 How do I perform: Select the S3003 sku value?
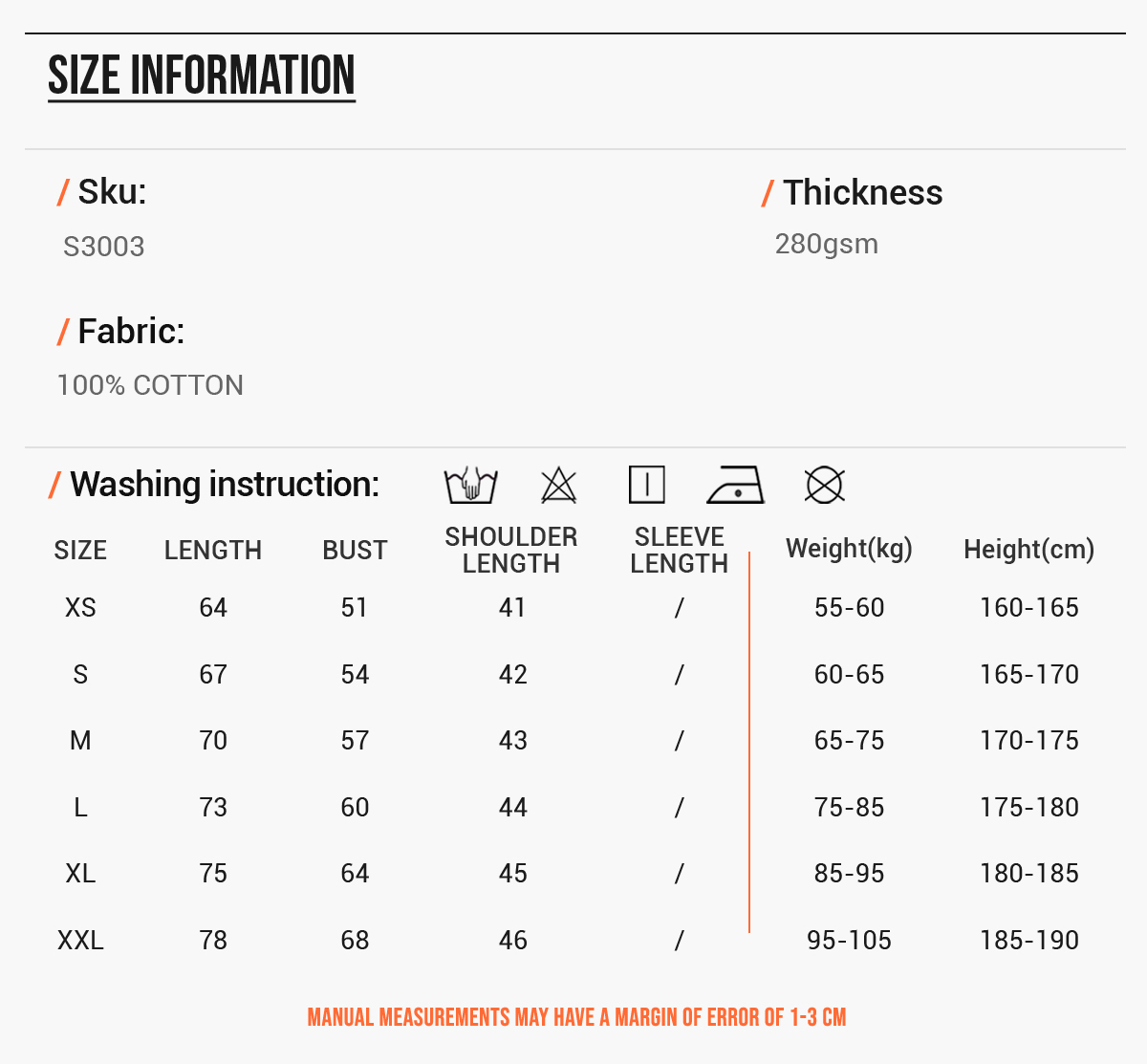click(104, 247)
